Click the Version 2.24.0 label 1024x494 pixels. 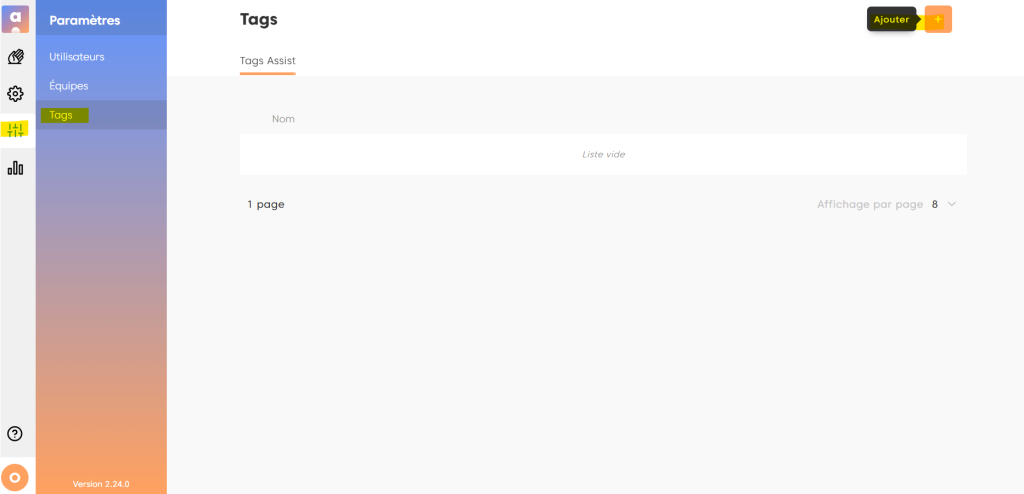pyautogui.click(x=101, y=484)
